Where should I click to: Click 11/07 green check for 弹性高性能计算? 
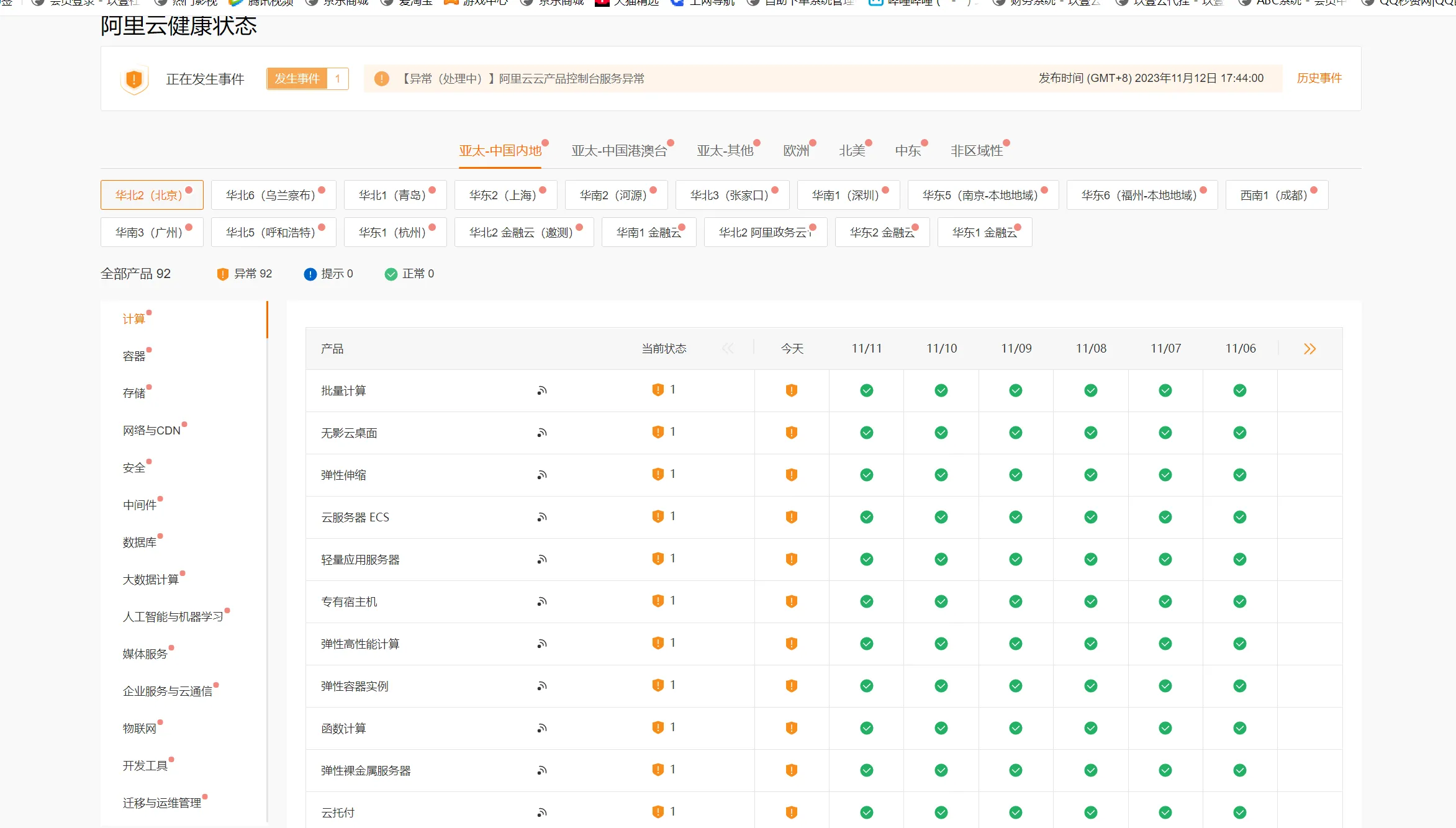[x=1165, y=644]
